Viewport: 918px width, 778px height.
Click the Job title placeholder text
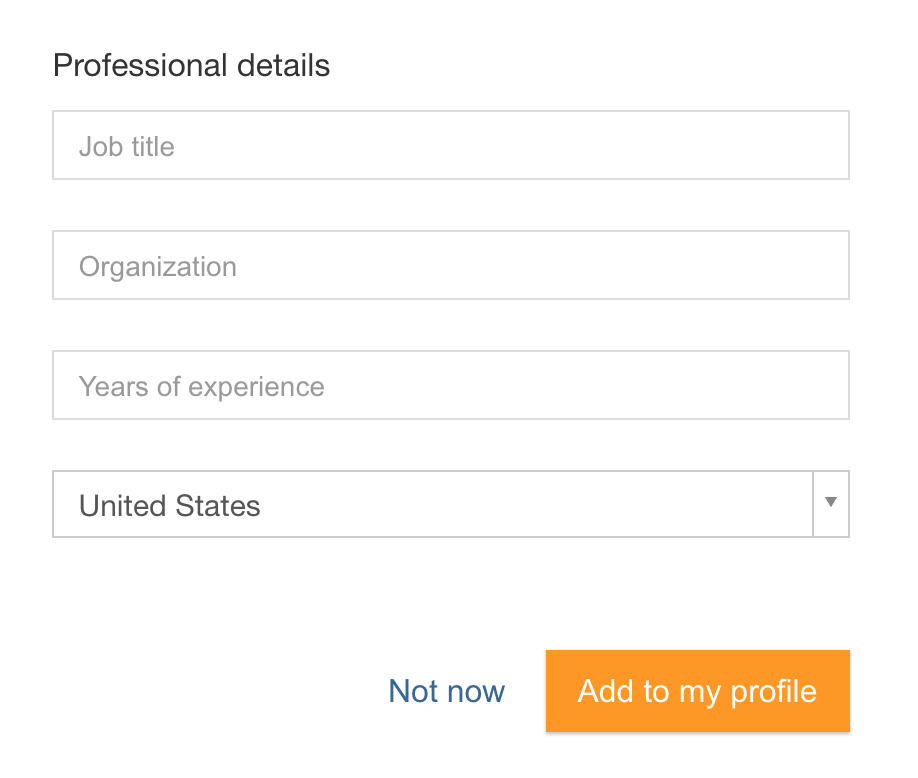[127, 146]
